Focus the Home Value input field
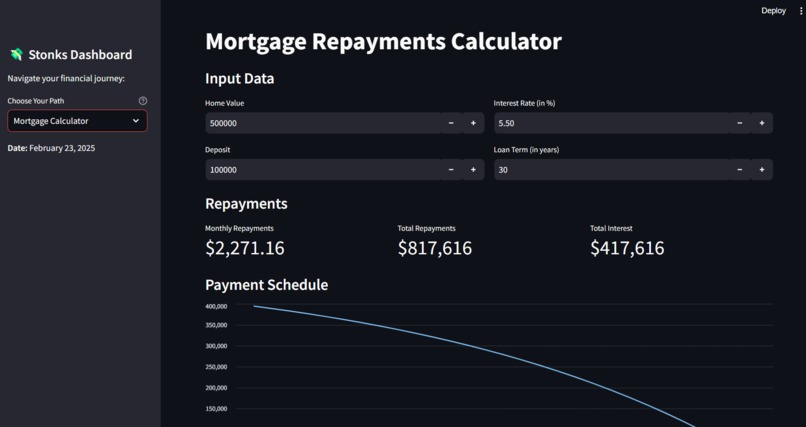Screen dimensions: 806x427 pos(323,123)
